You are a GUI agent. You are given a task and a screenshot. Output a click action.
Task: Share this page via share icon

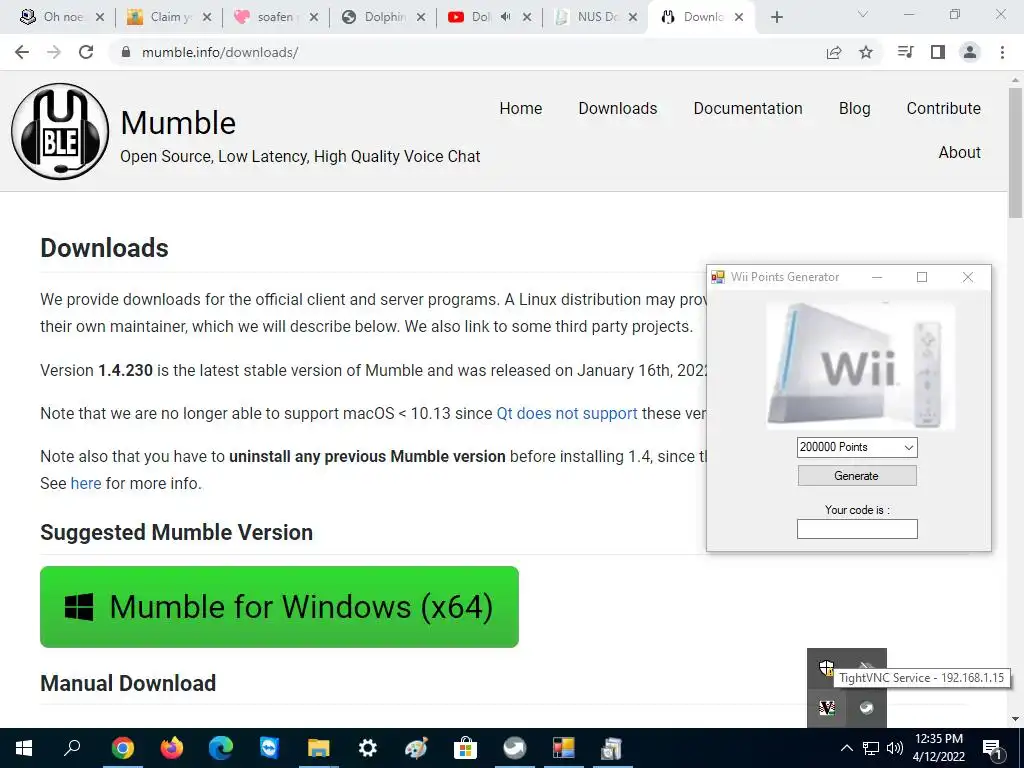coord(834,52)
